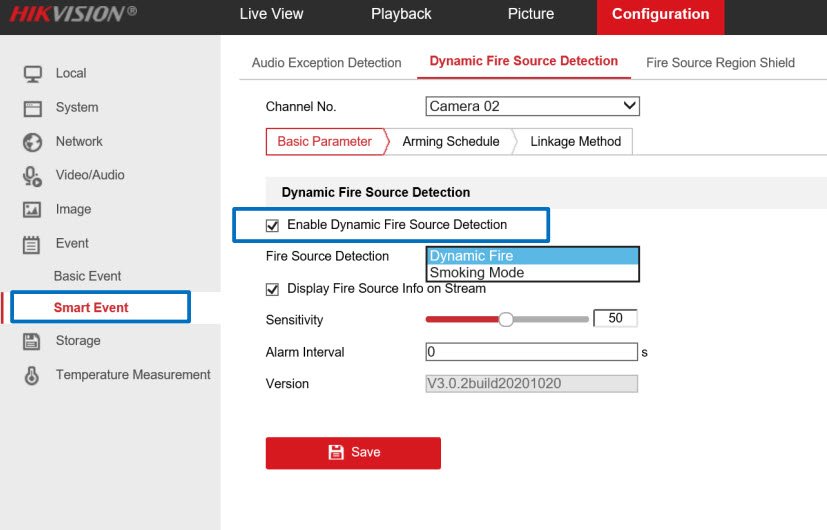Click the Alarm Interval input field

tap(531, 352)
